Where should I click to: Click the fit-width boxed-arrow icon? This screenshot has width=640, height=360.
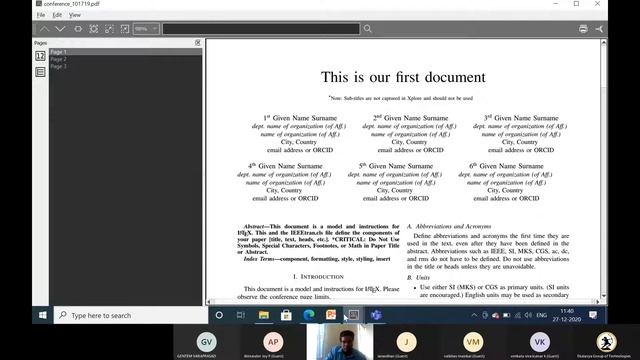[x=124, y=29]
